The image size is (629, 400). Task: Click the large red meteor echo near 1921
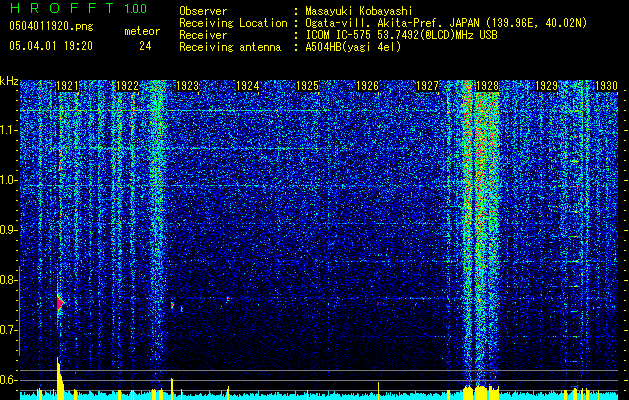pos(60,303)
